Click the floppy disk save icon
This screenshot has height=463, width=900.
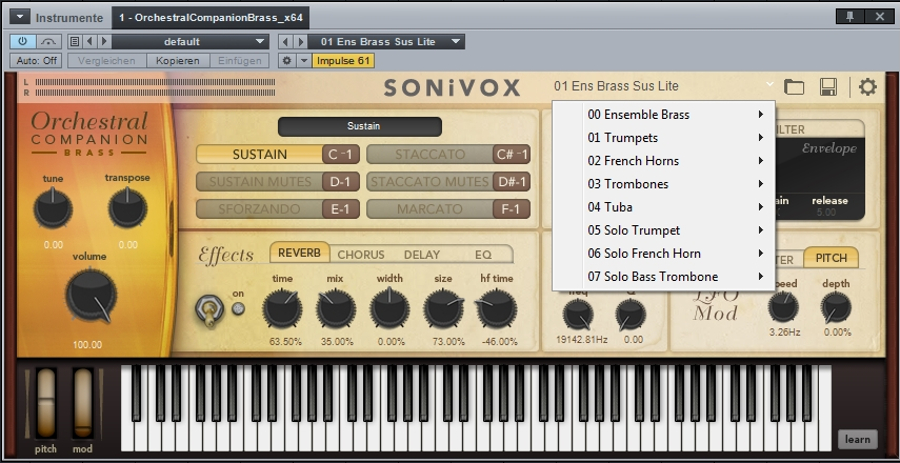(x=828, y=87)
